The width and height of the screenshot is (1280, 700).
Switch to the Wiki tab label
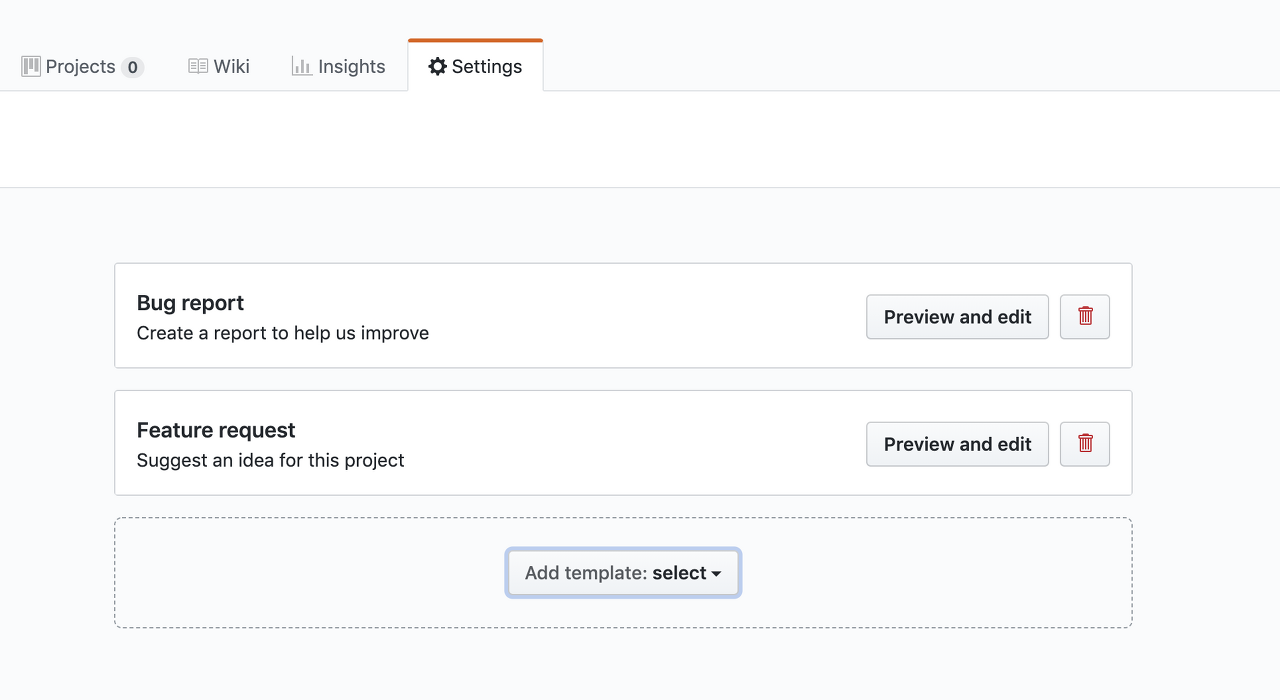click(232, 67)
